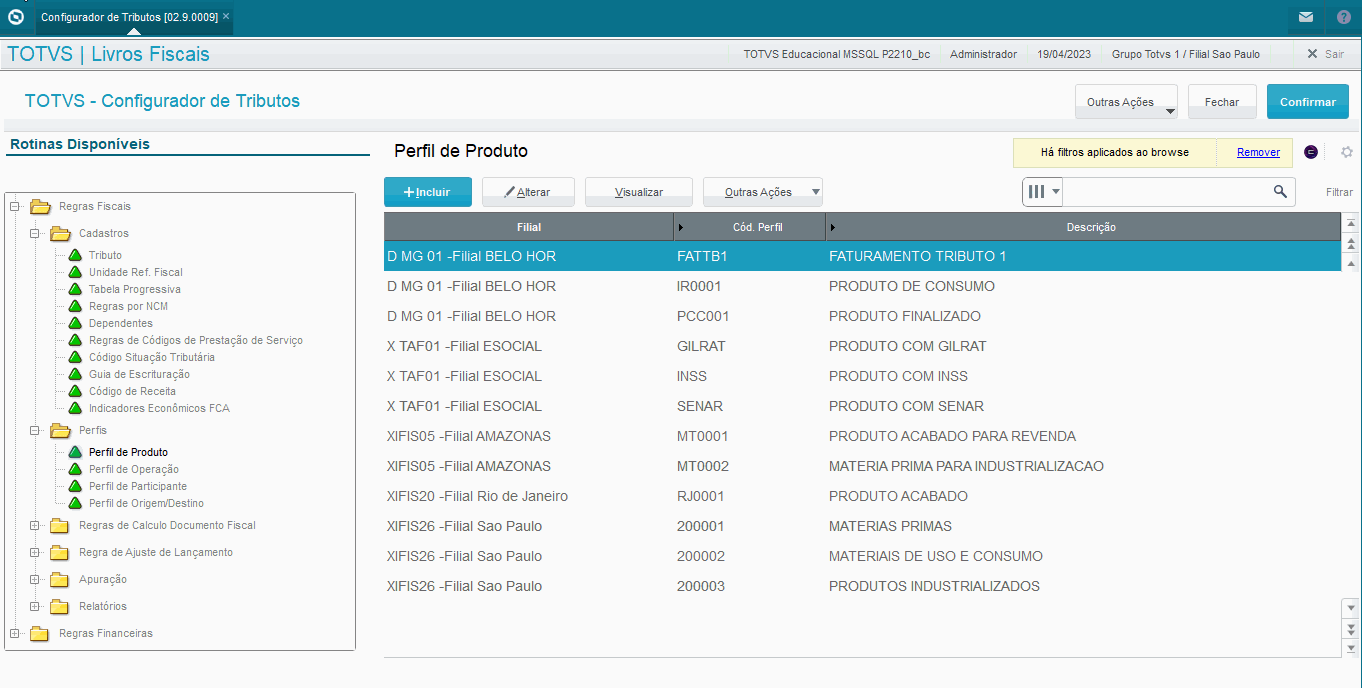Click the green icon beside Dependentes
Viewport: 1362px width, 688px height.
(x=75, y=323)
